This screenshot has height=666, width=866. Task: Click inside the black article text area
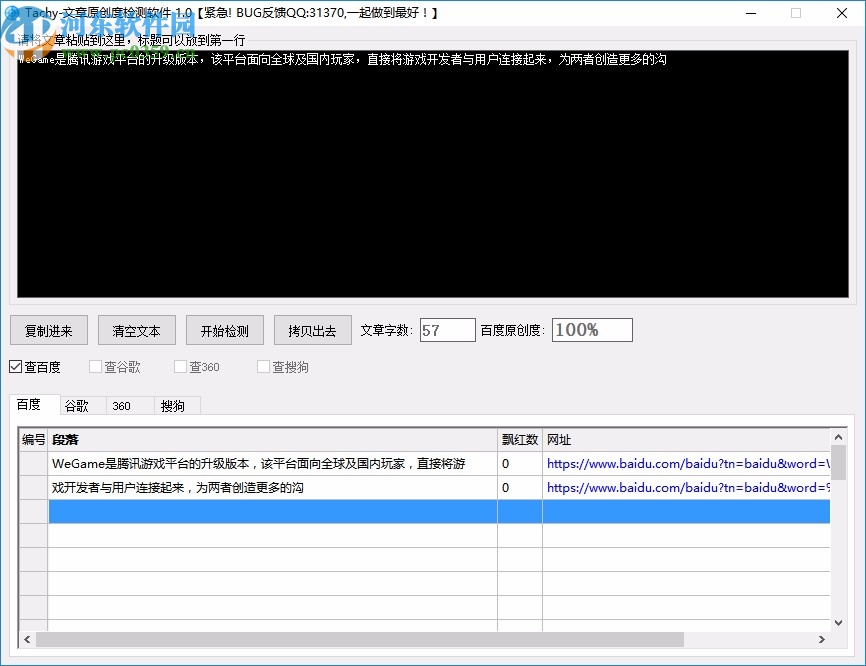[432, 174]
